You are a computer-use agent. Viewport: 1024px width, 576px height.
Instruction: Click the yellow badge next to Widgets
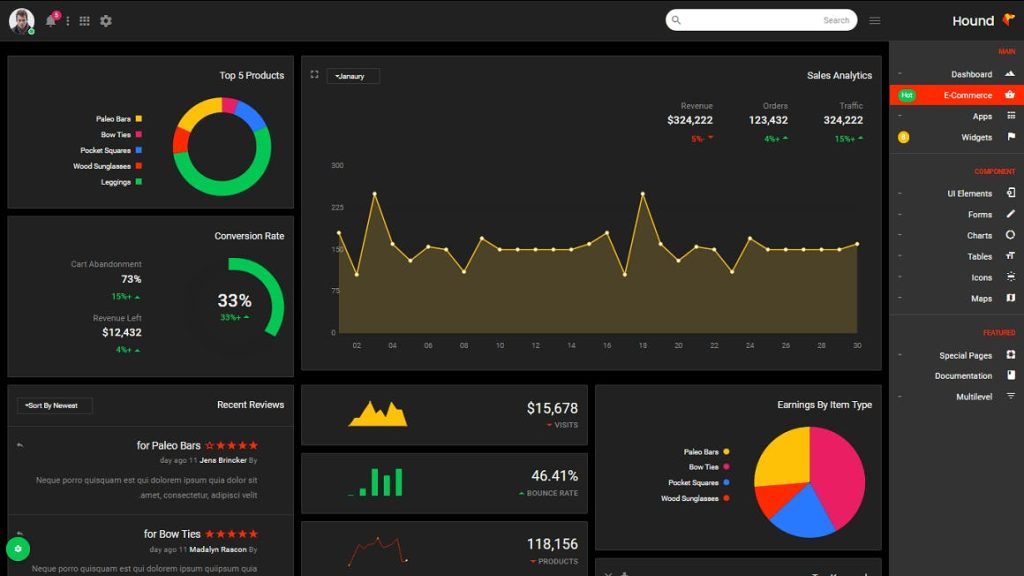(905, 136)
